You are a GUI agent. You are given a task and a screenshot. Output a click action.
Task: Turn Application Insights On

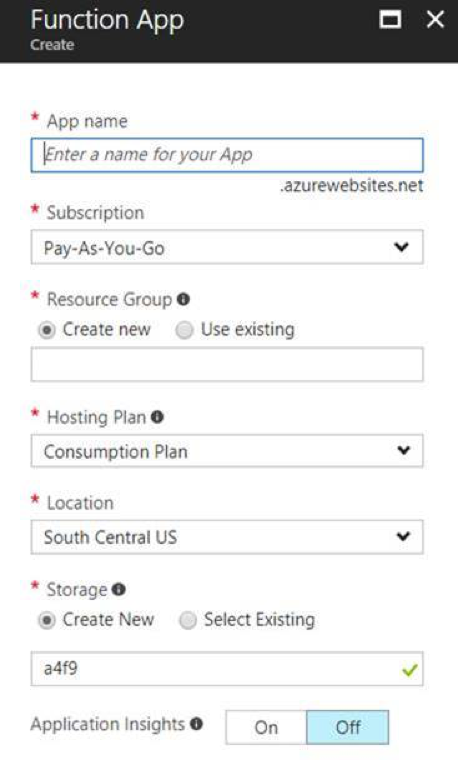[x=266, y=727]
